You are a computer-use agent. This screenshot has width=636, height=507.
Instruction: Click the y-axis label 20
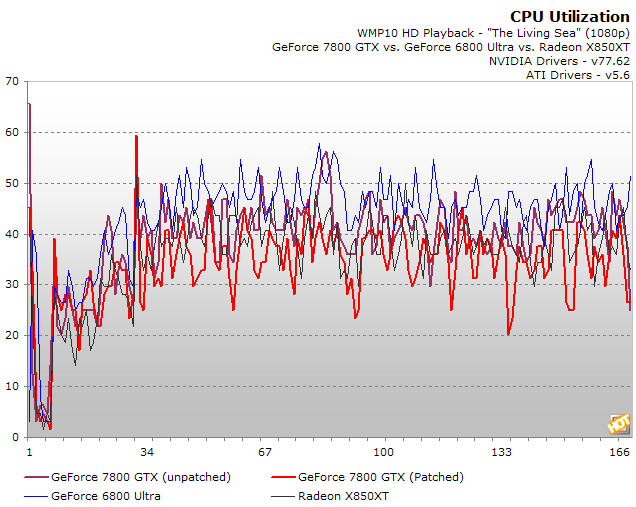[12, 335]
